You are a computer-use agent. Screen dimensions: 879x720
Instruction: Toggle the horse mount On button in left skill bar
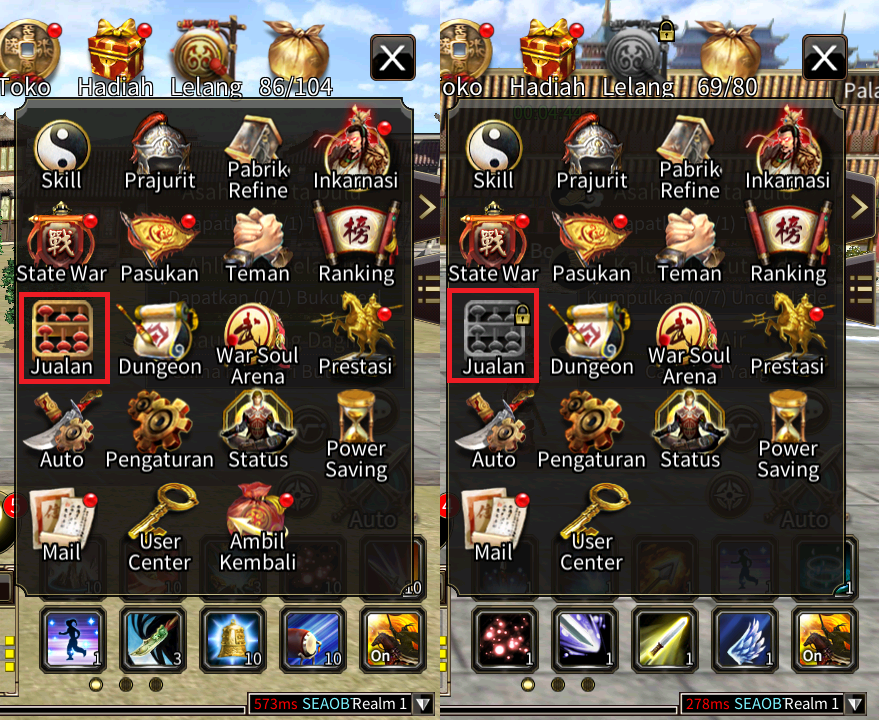pyautogui.click(x=392, y=639)
